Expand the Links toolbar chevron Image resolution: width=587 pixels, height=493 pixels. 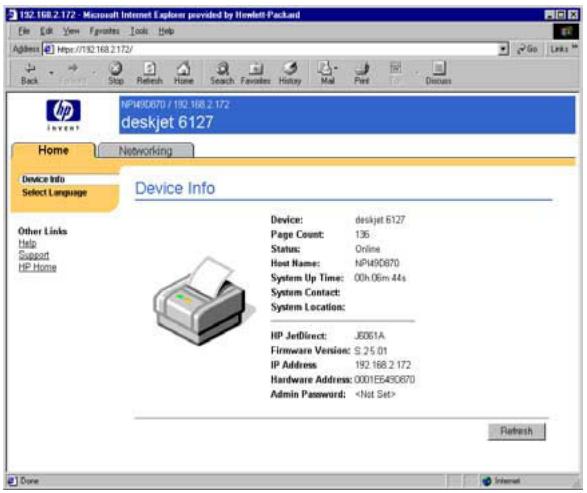coord(575,46)
